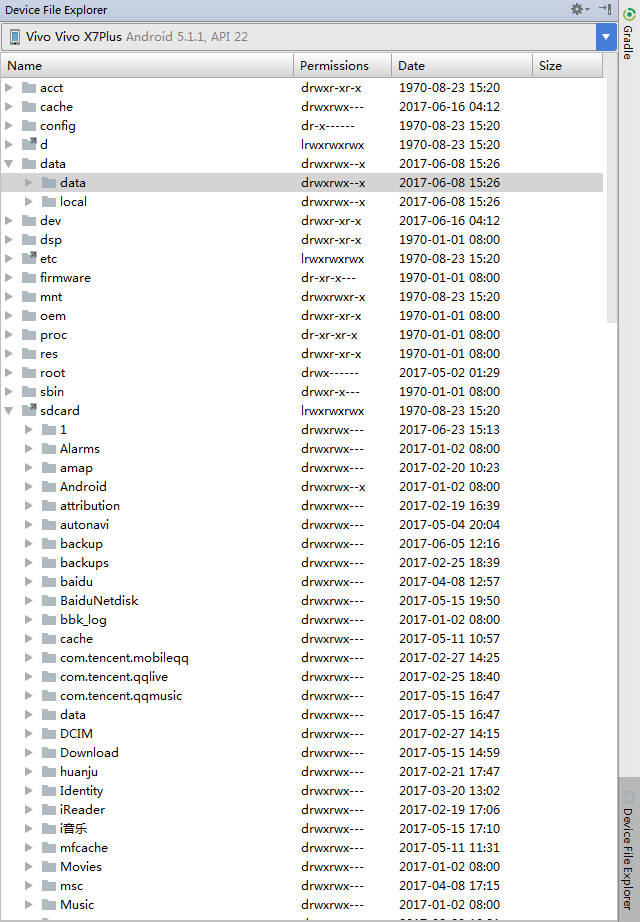Expand the local folder under data
Image resolution: width=640 pixels, height=922 pixels.
28,202
